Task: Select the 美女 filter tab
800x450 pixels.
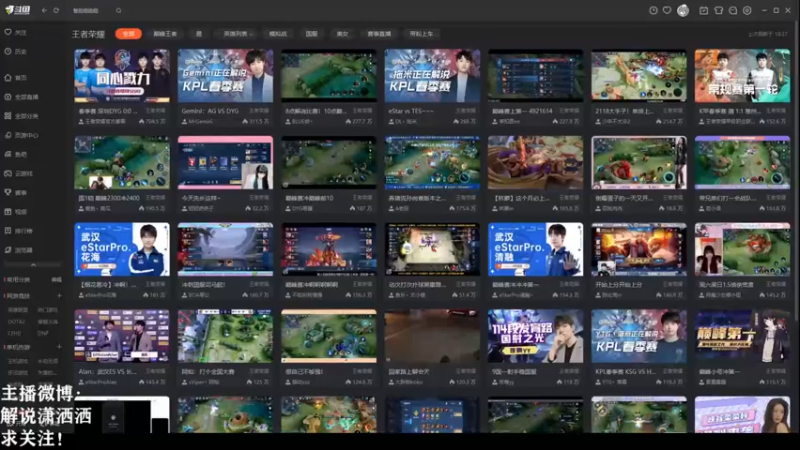Action: coord(342,34)
